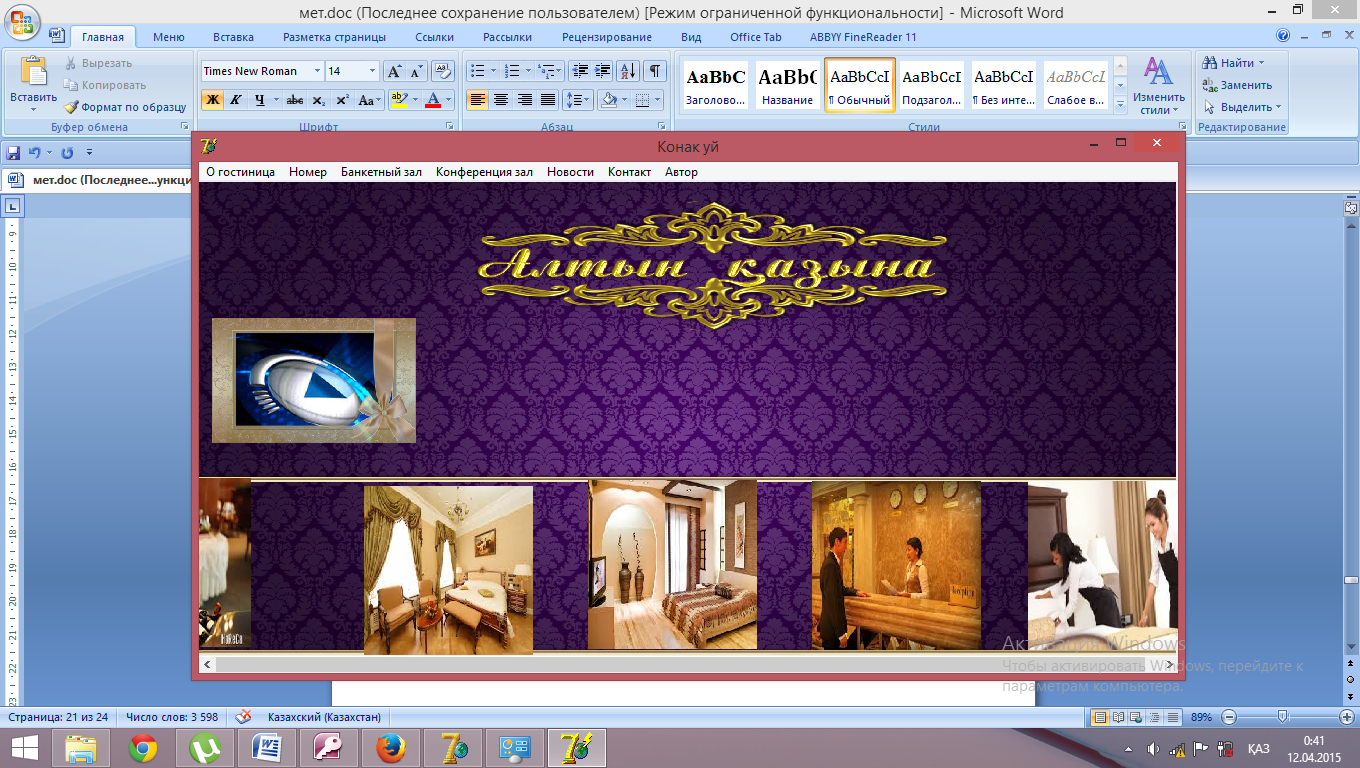The height and width of the screenshot is (768, 1360).
Task: Apply the 'Подзагол...' style
Action: coord(931,85)
